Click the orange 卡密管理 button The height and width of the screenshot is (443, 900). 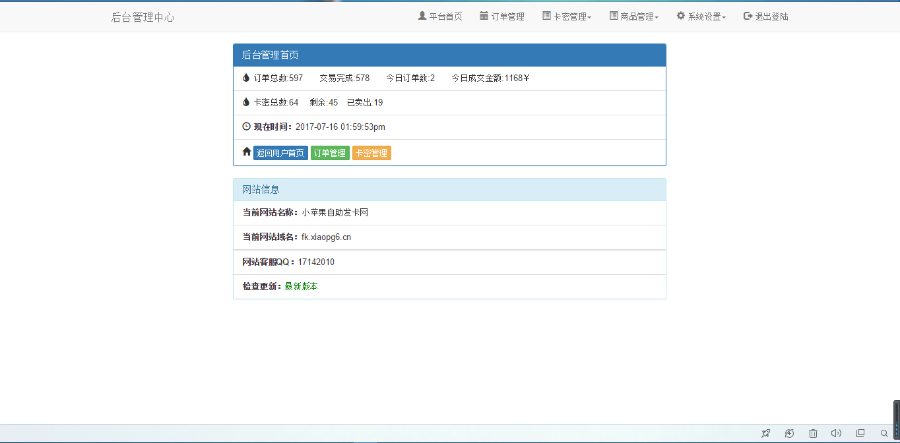coord(371,153)
